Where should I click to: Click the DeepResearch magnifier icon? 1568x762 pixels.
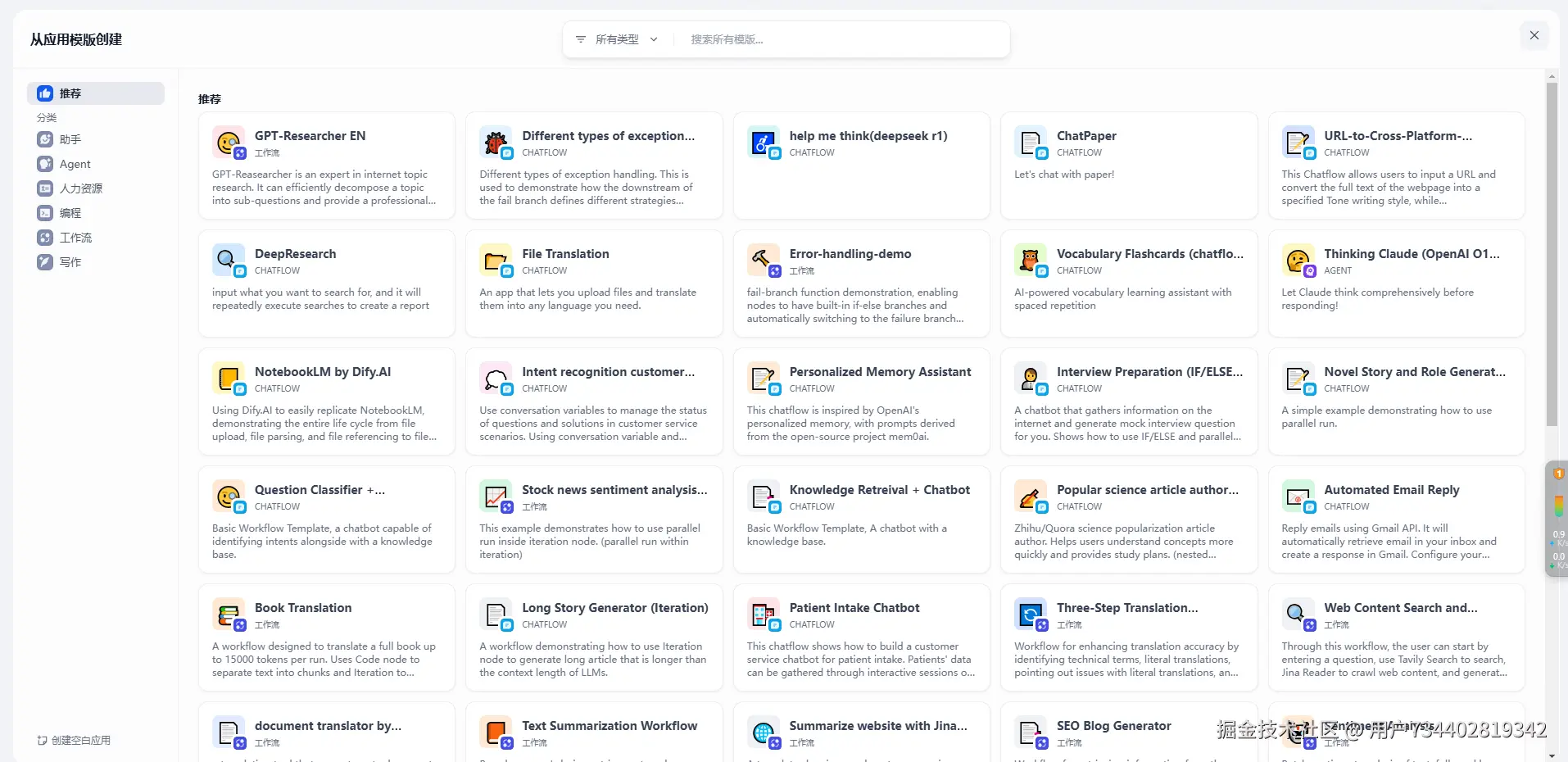pyautogui.click(x=229, y=261)
